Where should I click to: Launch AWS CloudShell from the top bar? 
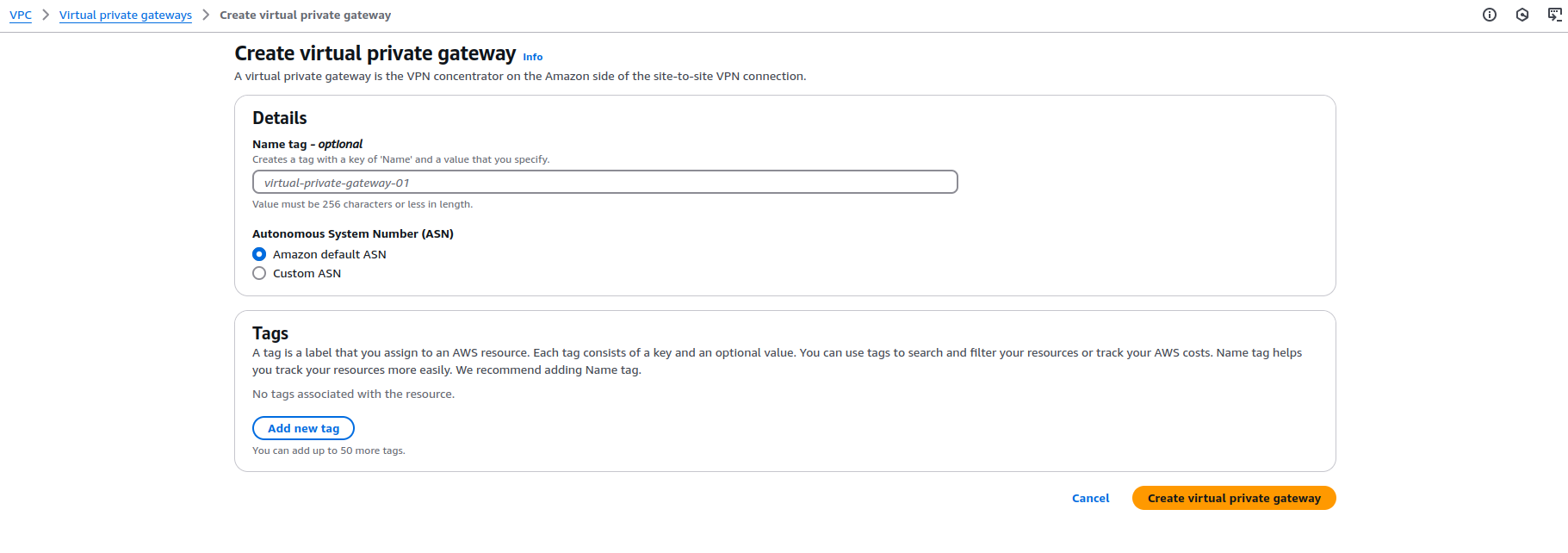tap(1554, 15)
